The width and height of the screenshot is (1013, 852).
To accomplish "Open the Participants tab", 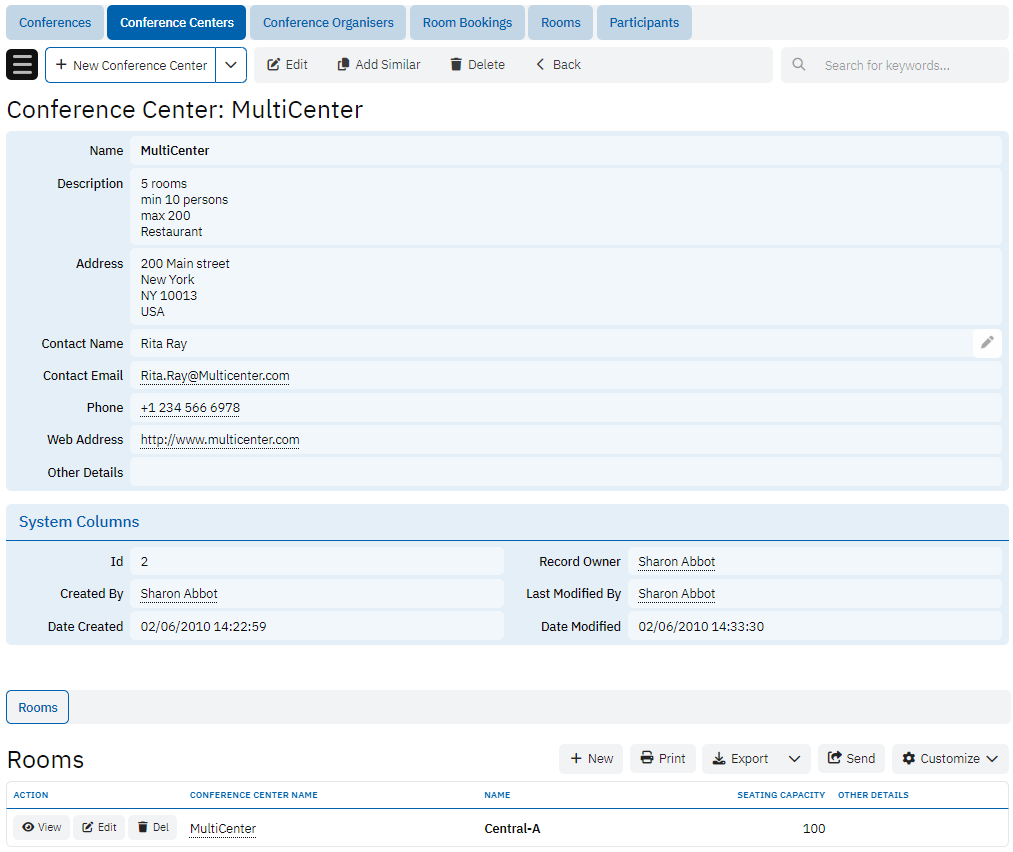I will click(644, 22).
